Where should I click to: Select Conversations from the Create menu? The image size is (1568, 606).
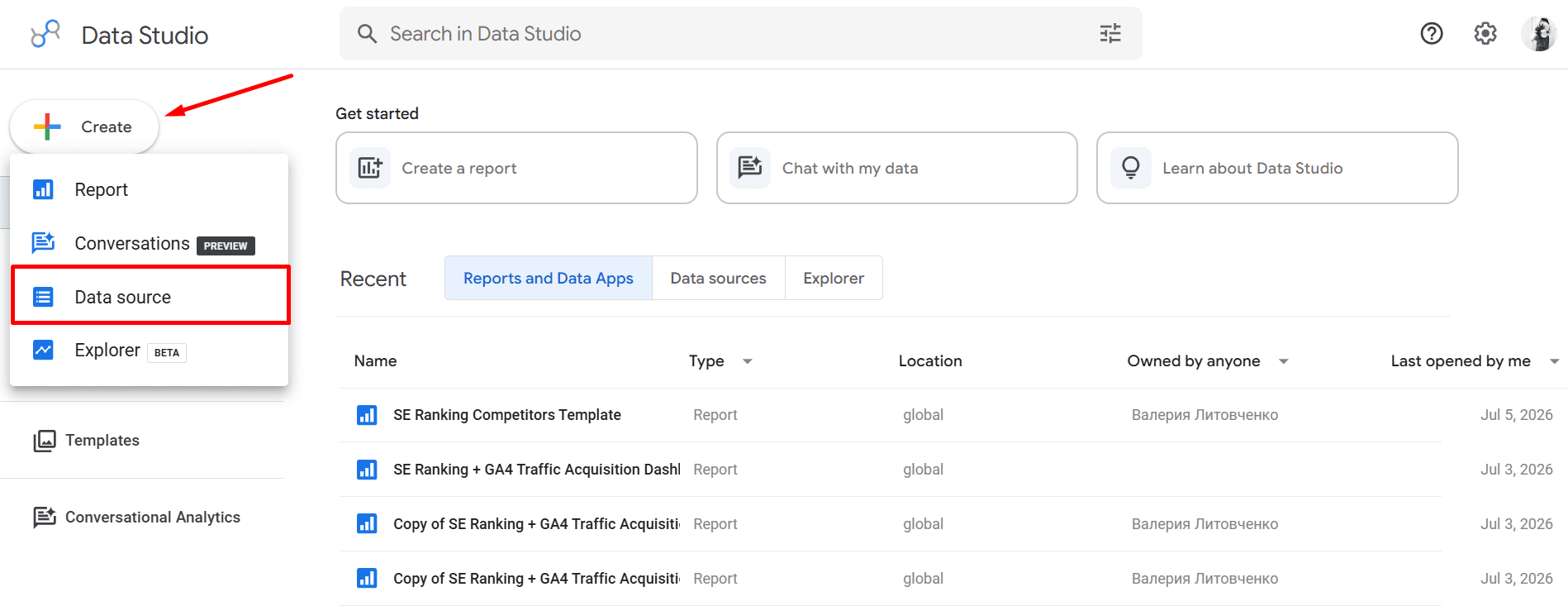150,243
